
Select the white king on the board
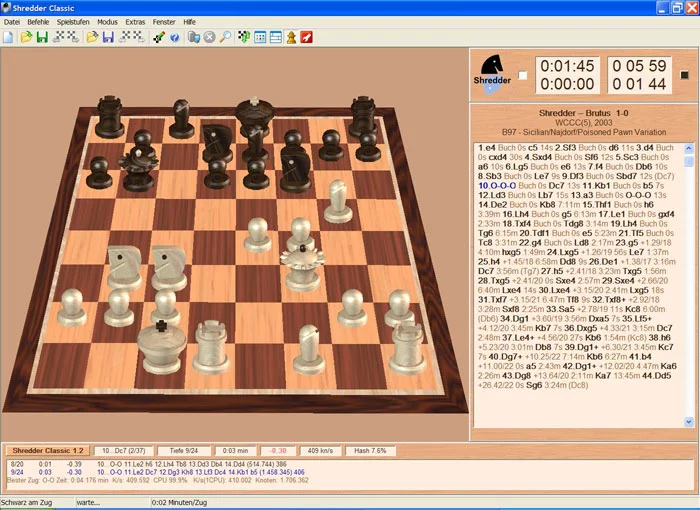click(x=161, y=346)
